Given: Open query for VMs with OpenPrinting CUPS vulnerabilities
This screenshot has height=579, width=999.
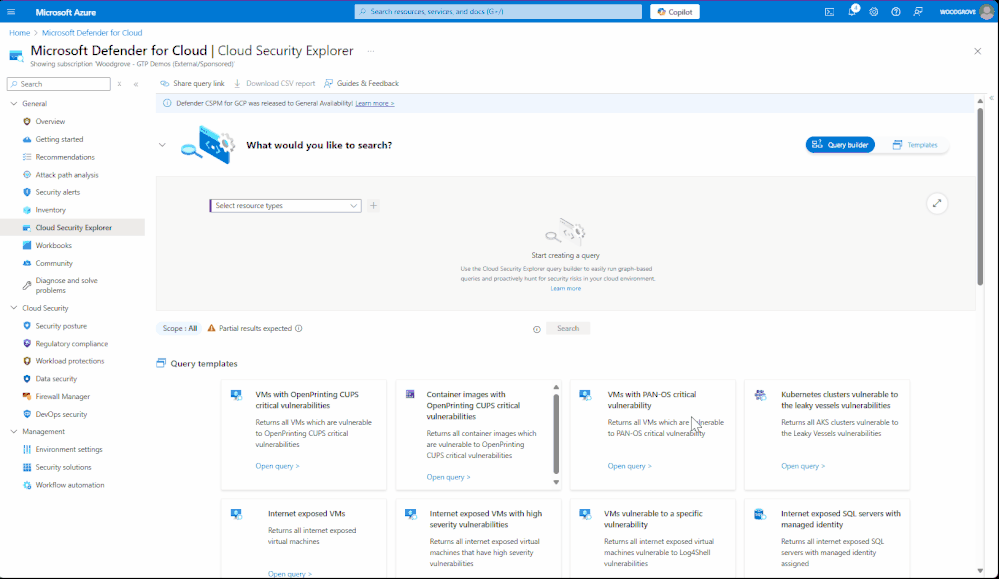Looking at the screenshot, I should pos(277,466).
